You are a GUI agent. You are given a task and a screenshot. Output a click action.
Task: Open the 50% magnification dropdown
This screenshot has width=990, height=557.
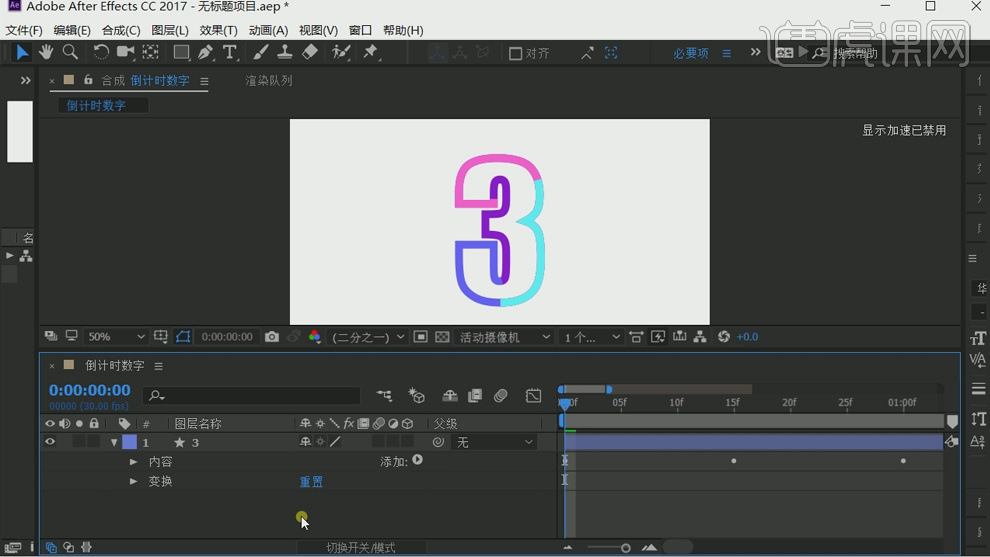click(x=116, y=337)
